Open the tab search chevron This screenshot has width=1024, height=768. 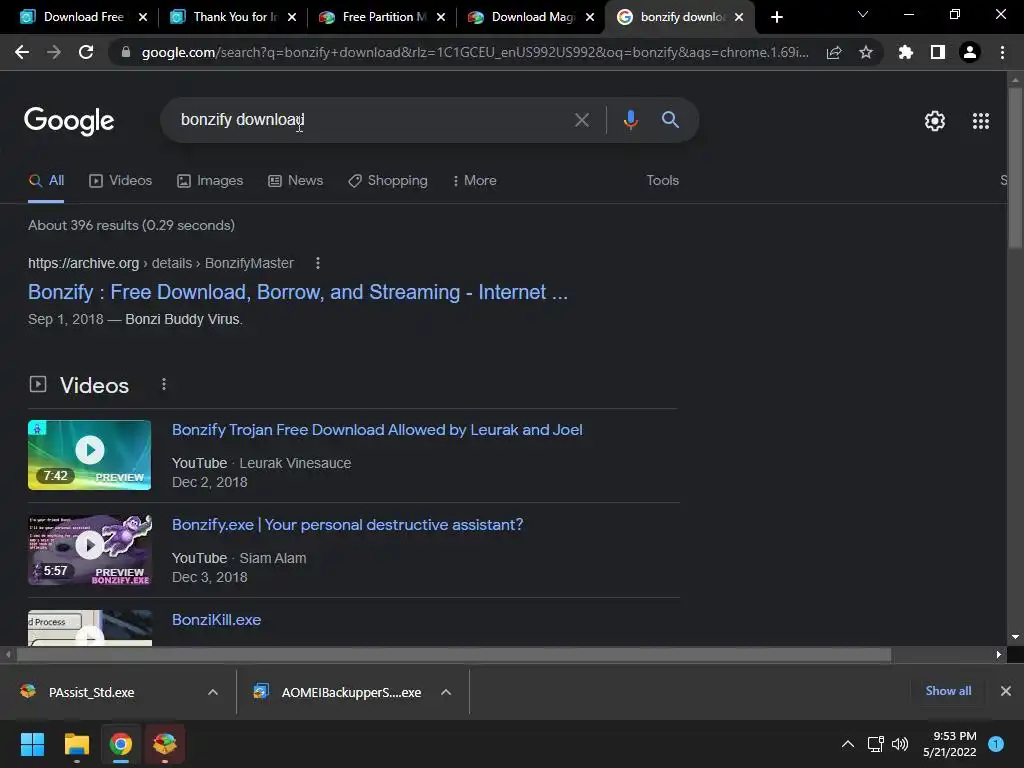[x=863, y=14]
